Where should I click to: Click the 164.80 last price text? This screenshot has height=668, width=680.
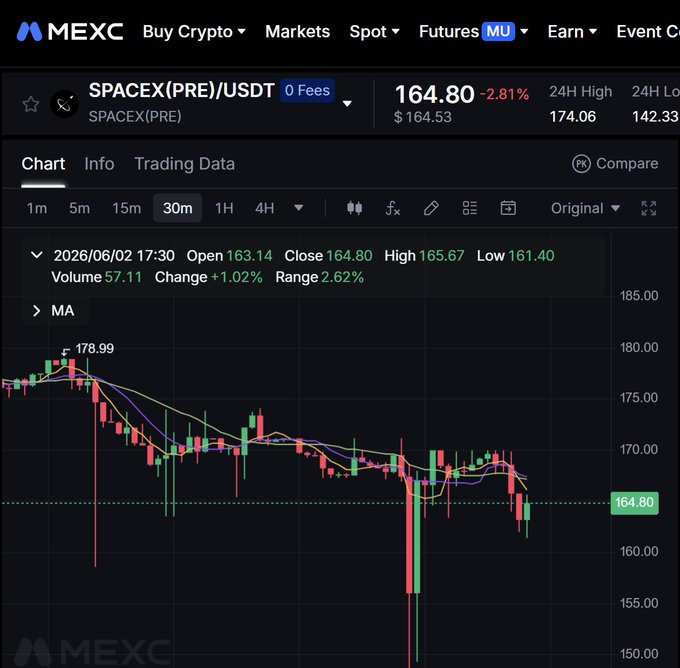click(435, 94)
